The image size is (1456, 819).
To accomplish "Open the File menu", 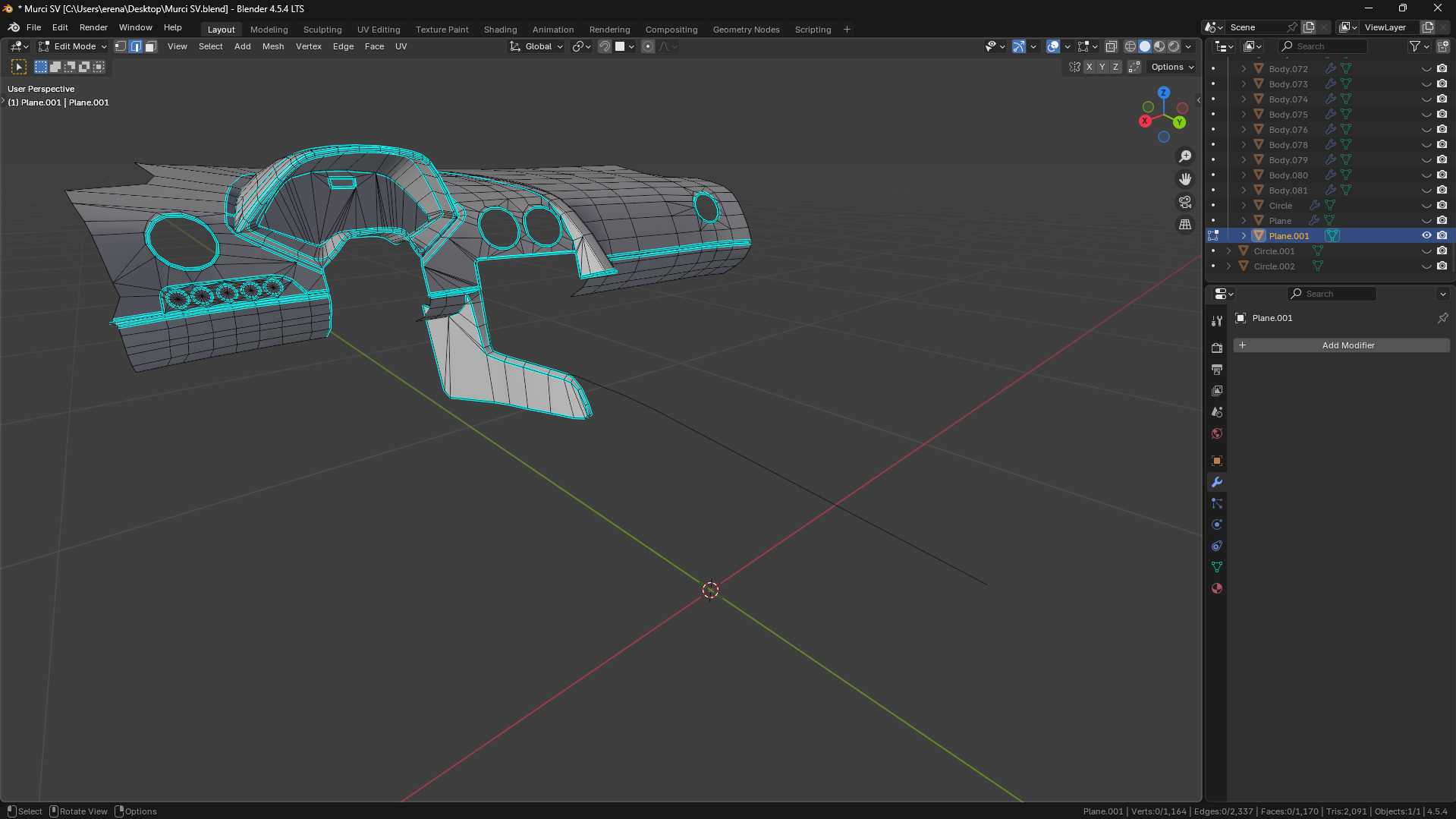I will [x=34, y=27].
